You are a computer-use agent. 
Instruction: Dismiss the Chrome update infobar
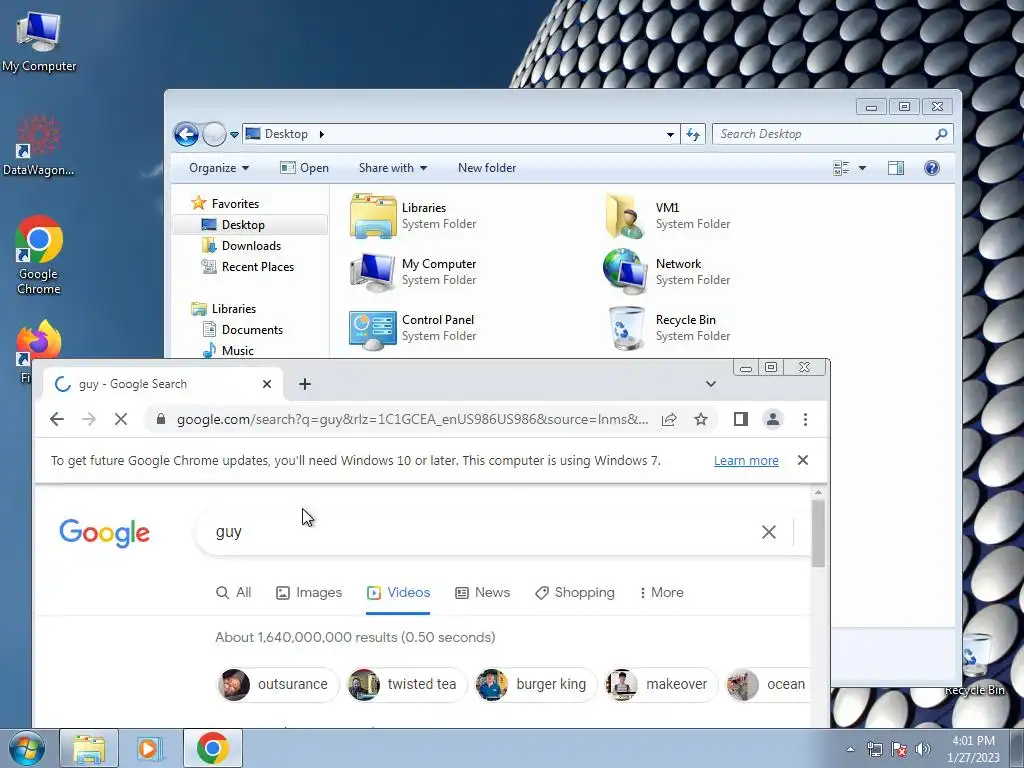coord(803,460)
